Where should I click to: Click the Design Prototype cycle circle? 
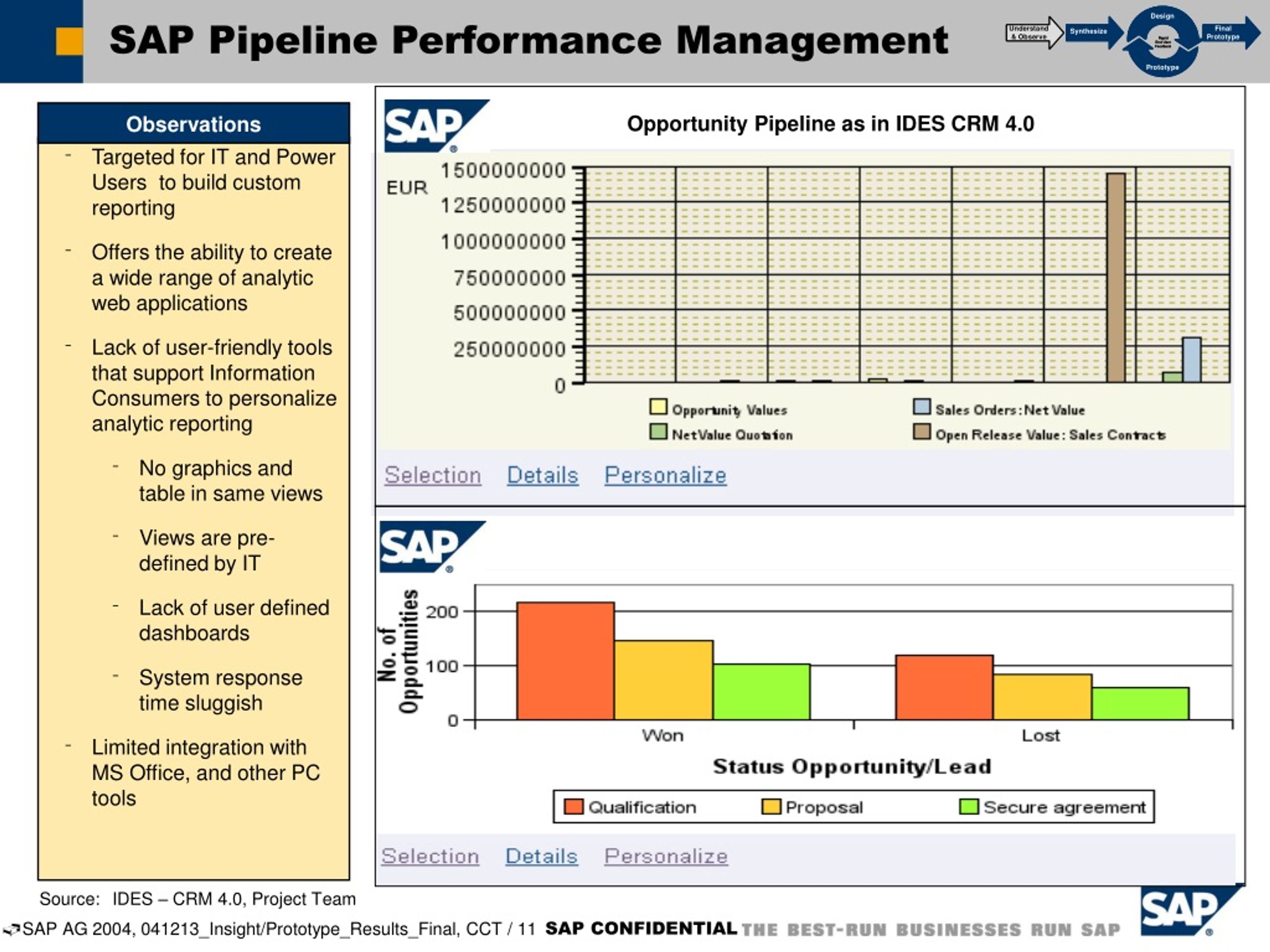point(1163,41)
